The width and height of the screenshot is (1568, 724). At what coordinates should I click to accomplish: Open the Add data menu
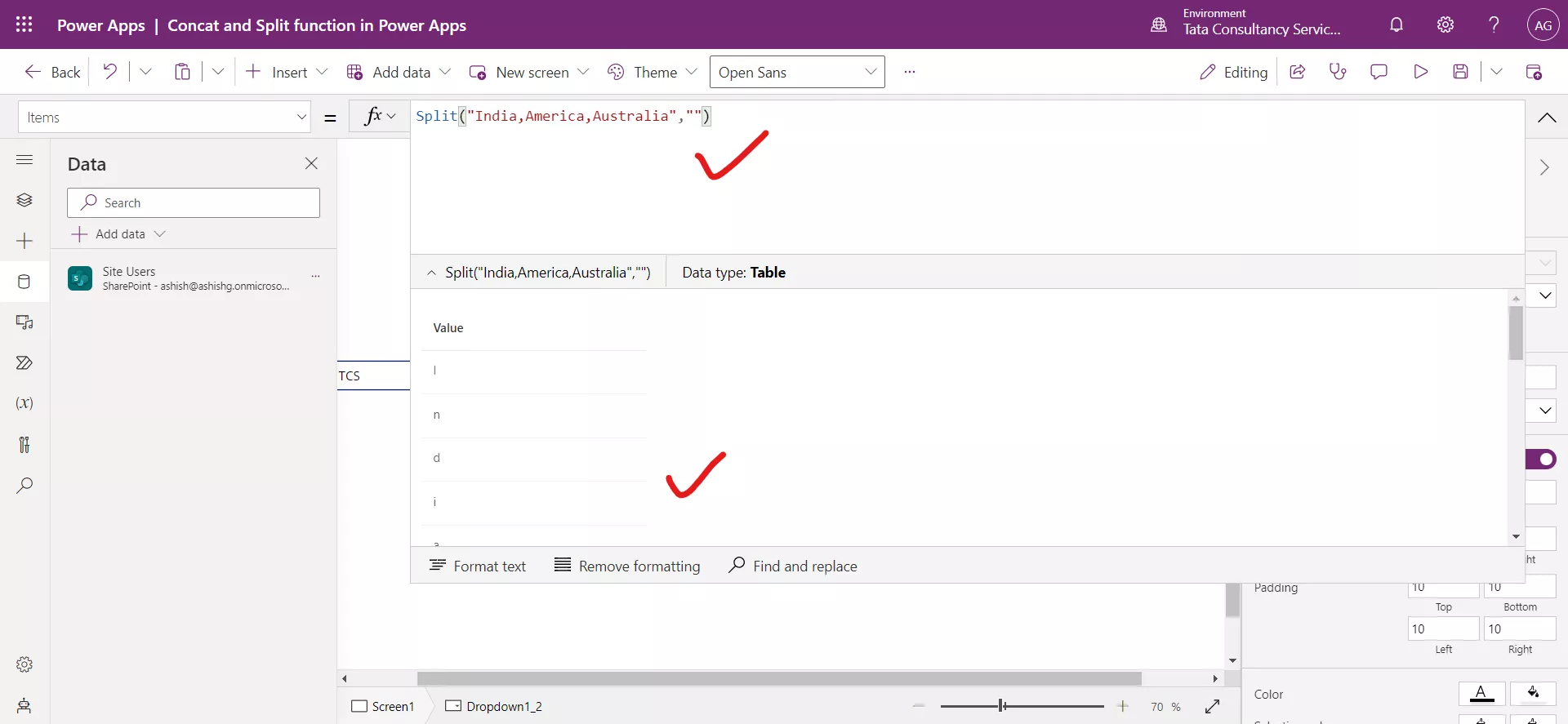[x=399, y=72]
